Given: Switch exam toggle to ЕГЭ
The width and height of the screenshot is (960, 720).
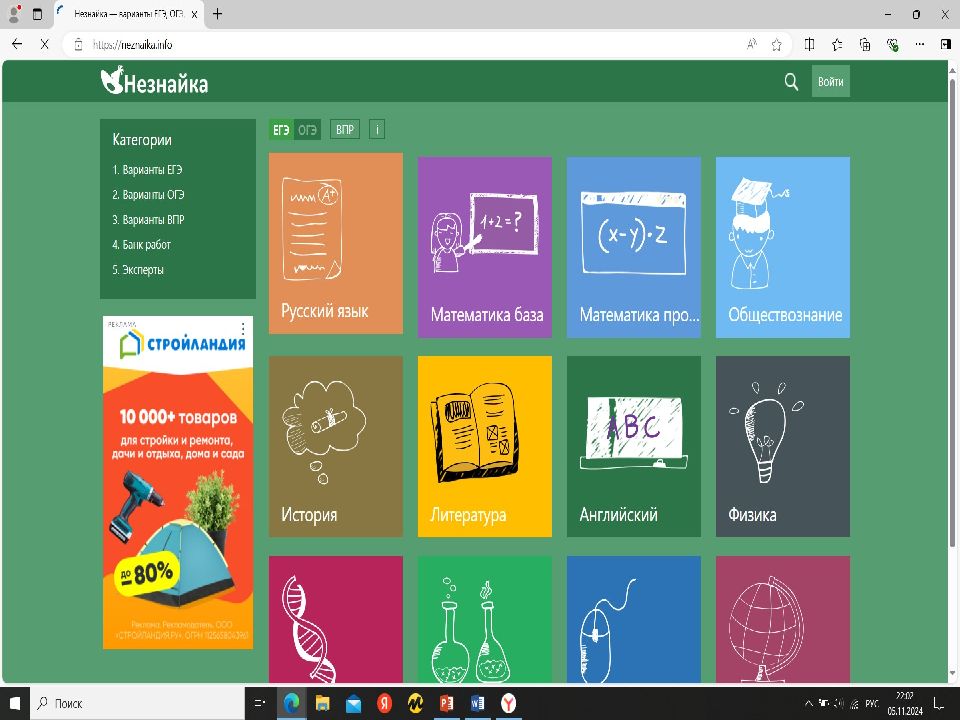Looking at the screenshot, I should 282,130.
